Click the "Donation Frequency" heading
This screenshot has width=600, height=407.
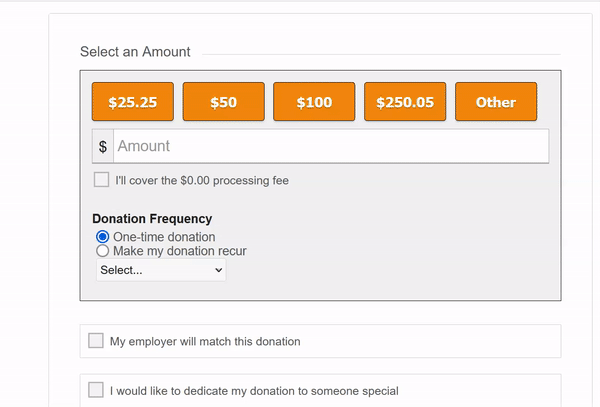(152, 219)
